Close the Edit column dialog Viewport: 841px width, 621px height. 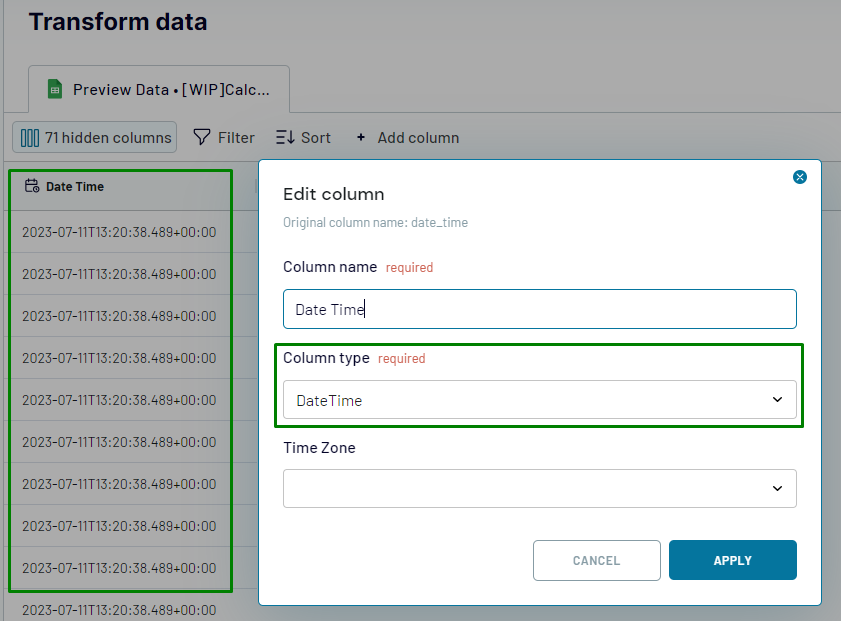[x=799, y=177]
